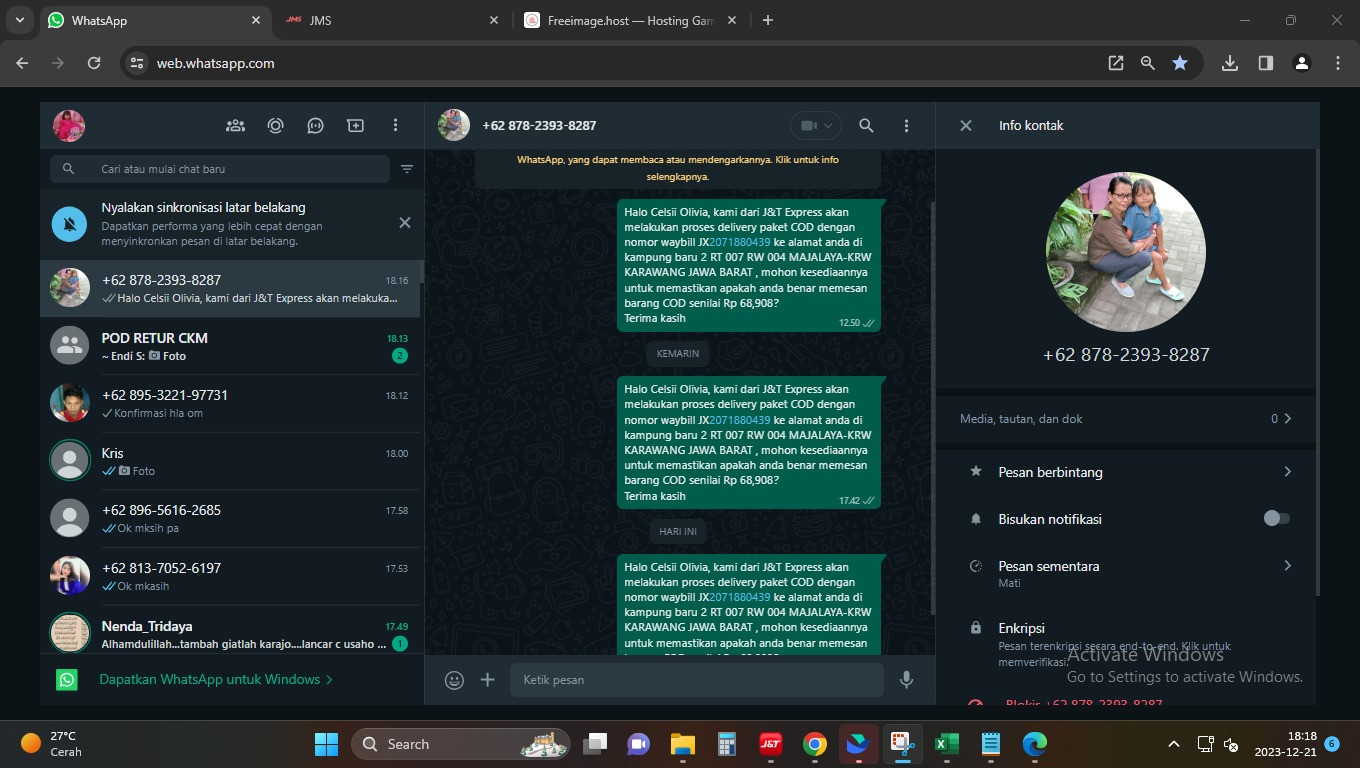Enlarge the contact profile photo
Screen dimensions: 1360x768
[1126, 251]
